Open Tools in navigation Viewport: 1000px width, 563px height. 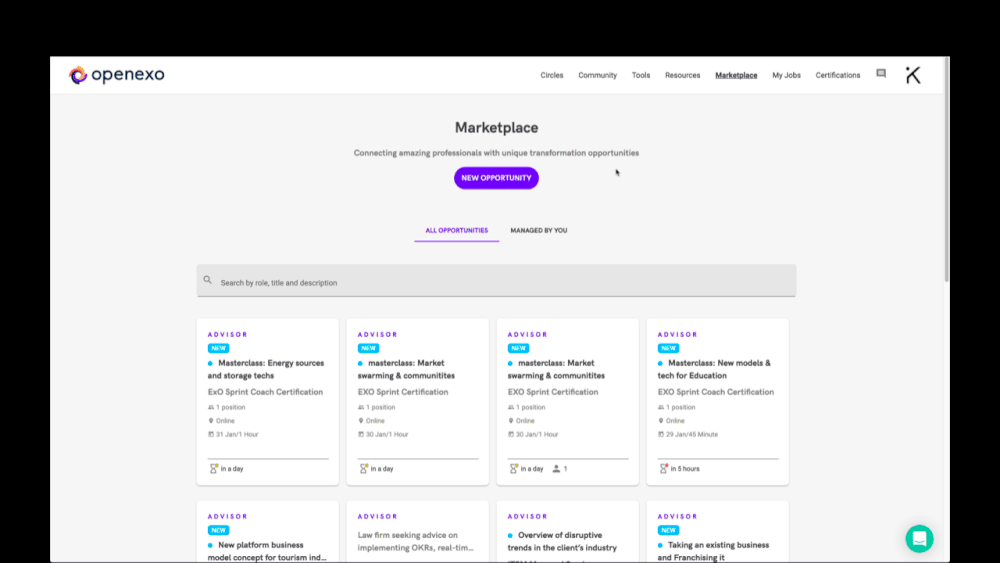point(641,75)
